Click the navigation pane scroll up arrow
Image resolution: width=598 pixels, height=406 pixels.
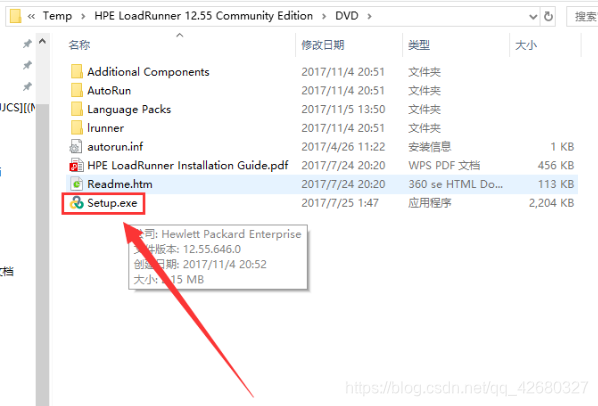[x=42, y=42]
